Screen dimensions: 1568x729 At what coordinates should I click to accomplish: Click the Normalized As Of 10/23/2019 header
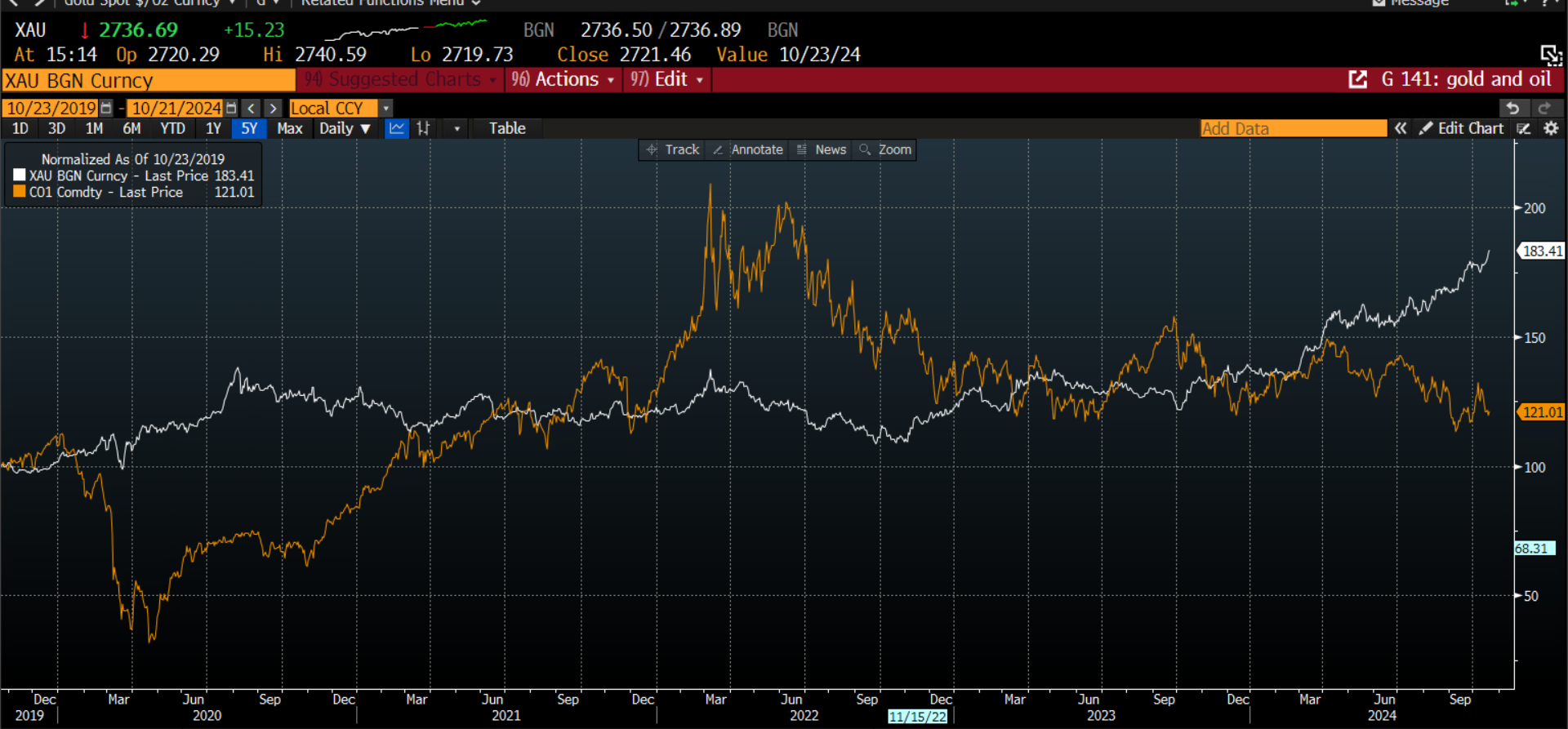133,159
